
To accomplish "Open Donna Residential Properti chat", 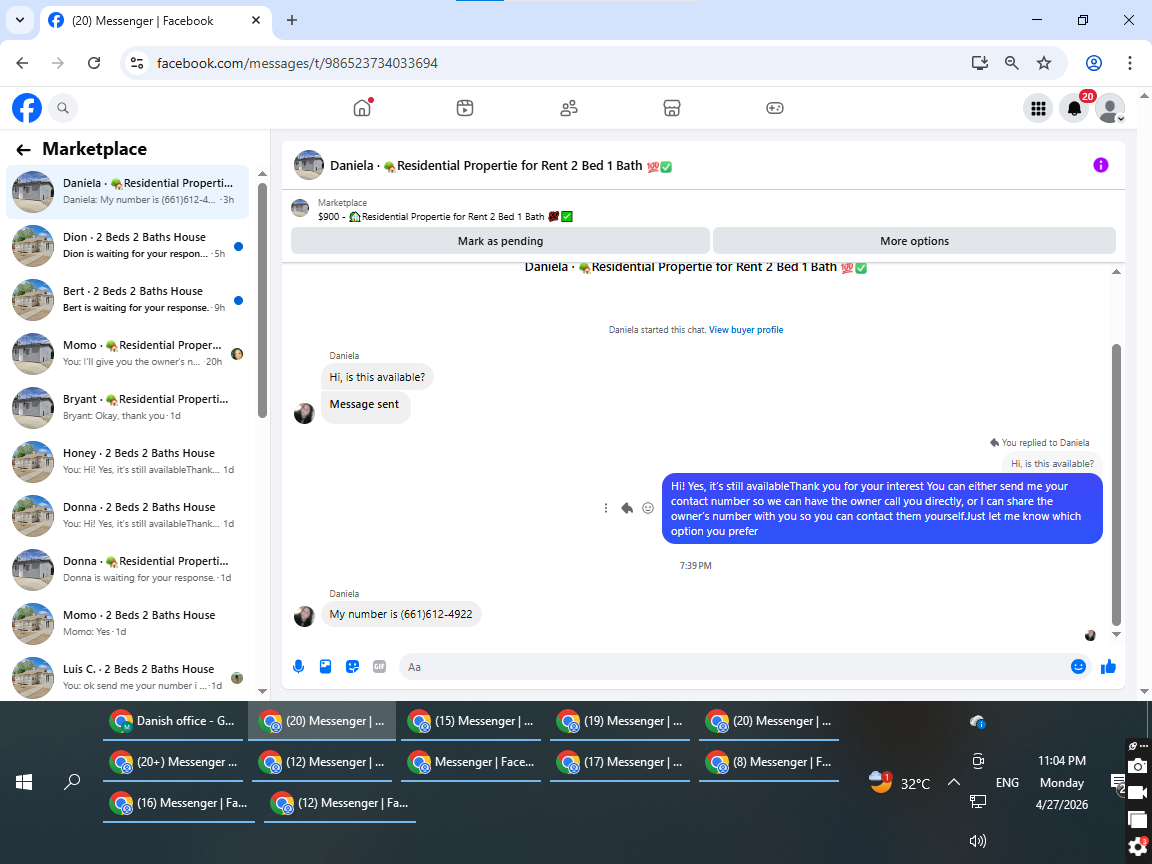I will (128, 569).
